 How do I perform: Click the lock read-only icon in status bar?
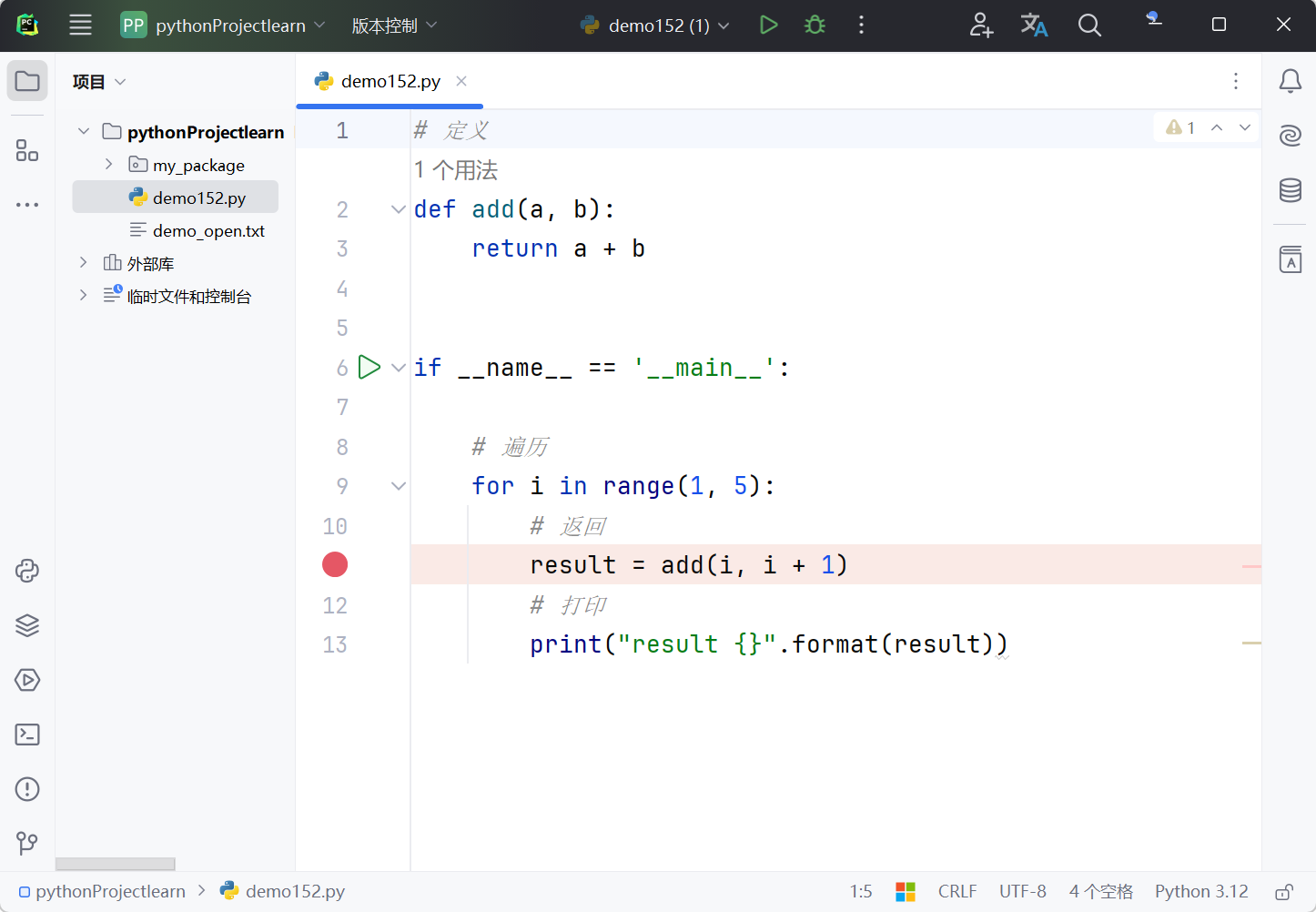1284,892
